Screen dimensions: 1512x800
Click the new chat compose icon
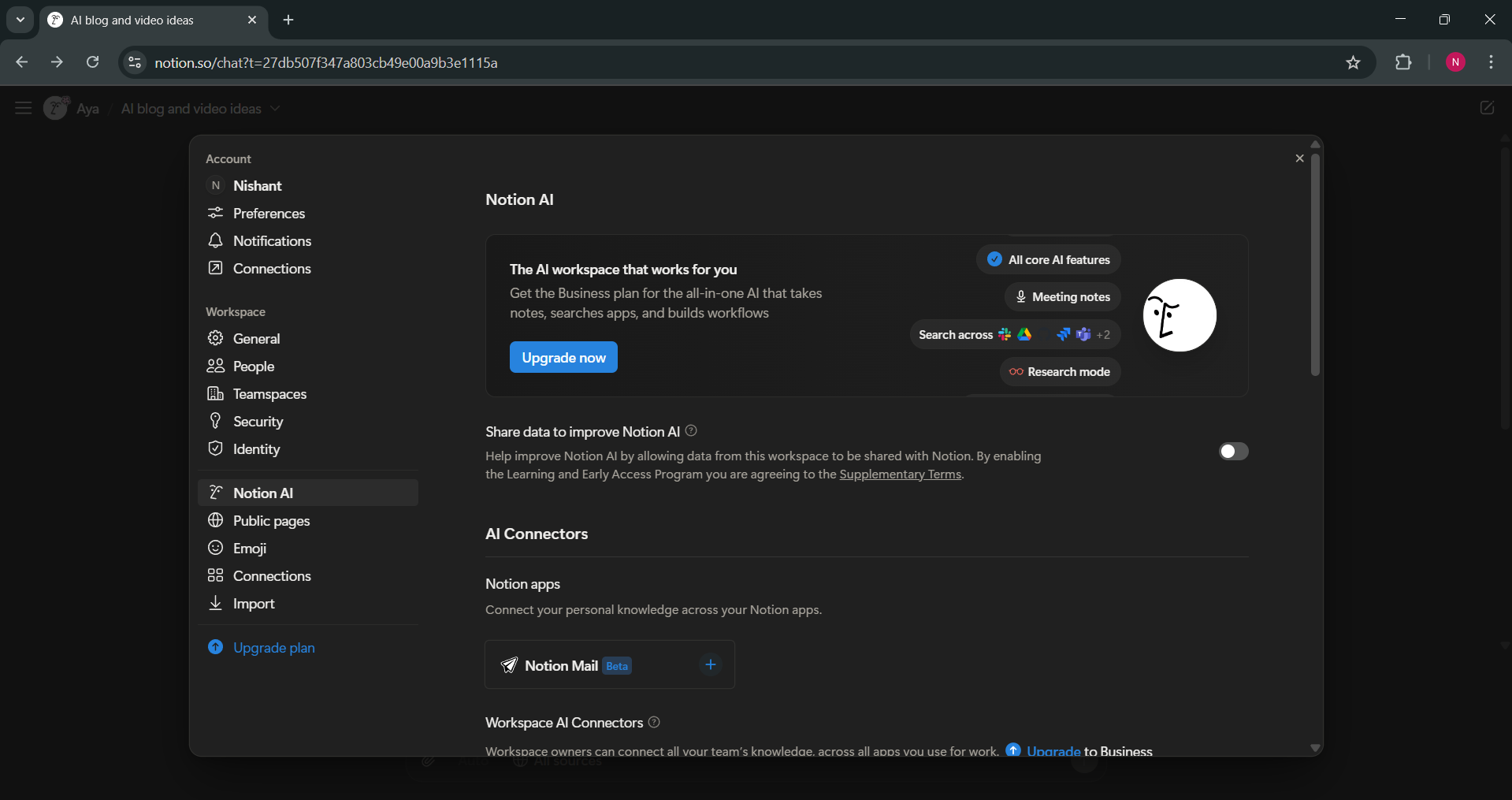click(x=1487, y=108)
